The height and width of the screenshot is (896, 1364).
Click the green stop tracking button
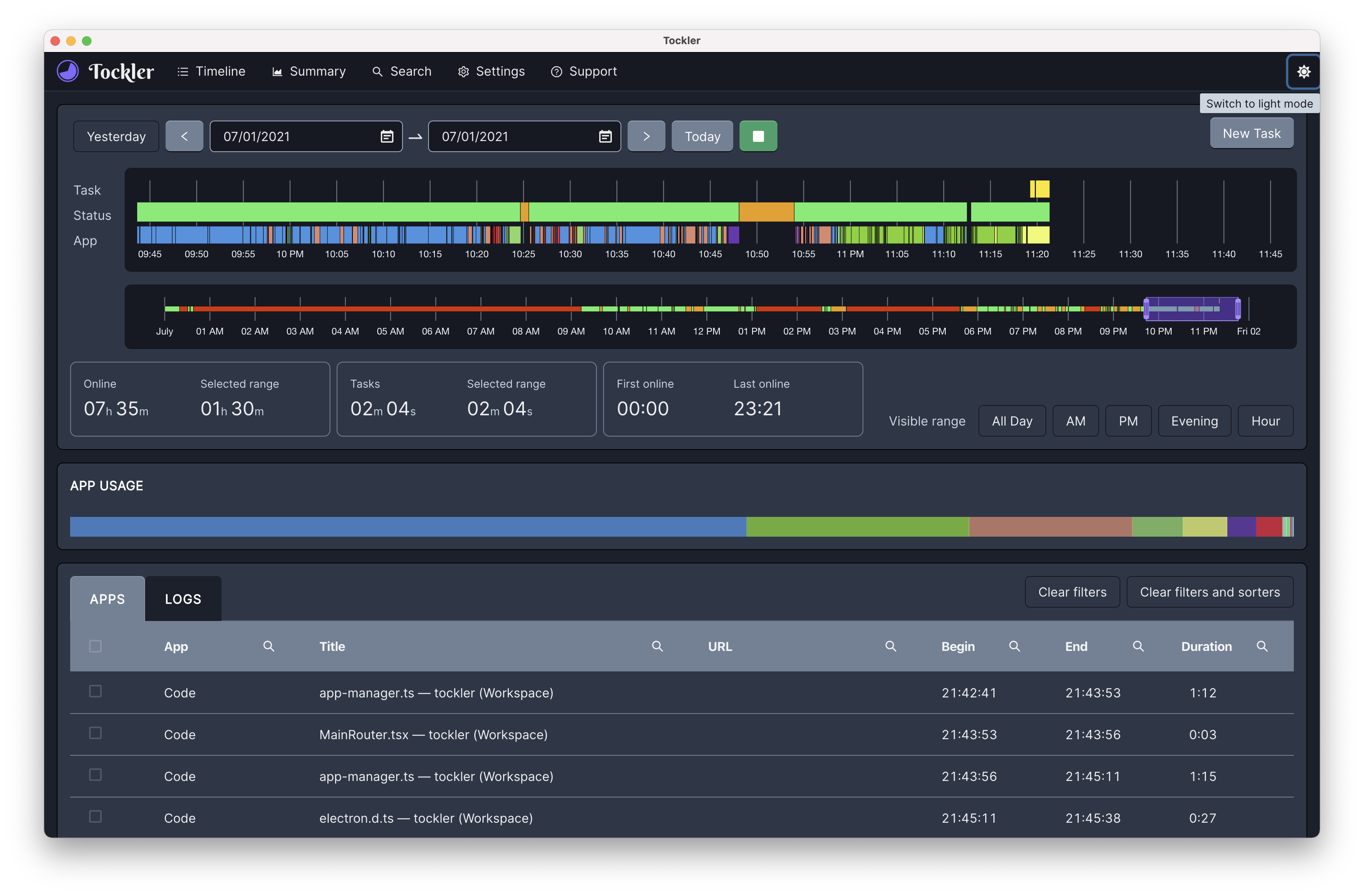tap(758, 136)
